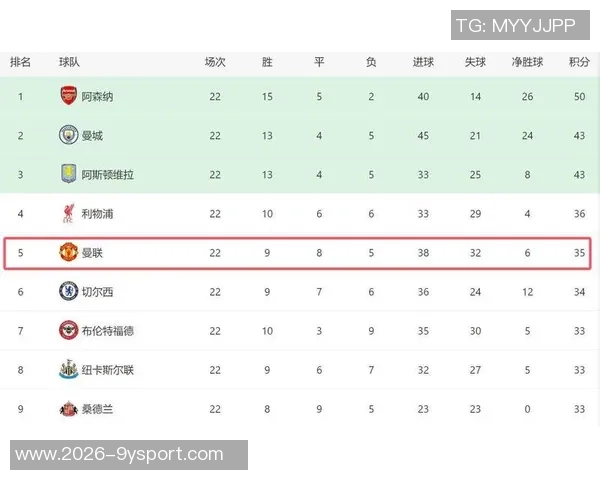
Task: Open the 曼联 team name link
Action: pos(92,253)
